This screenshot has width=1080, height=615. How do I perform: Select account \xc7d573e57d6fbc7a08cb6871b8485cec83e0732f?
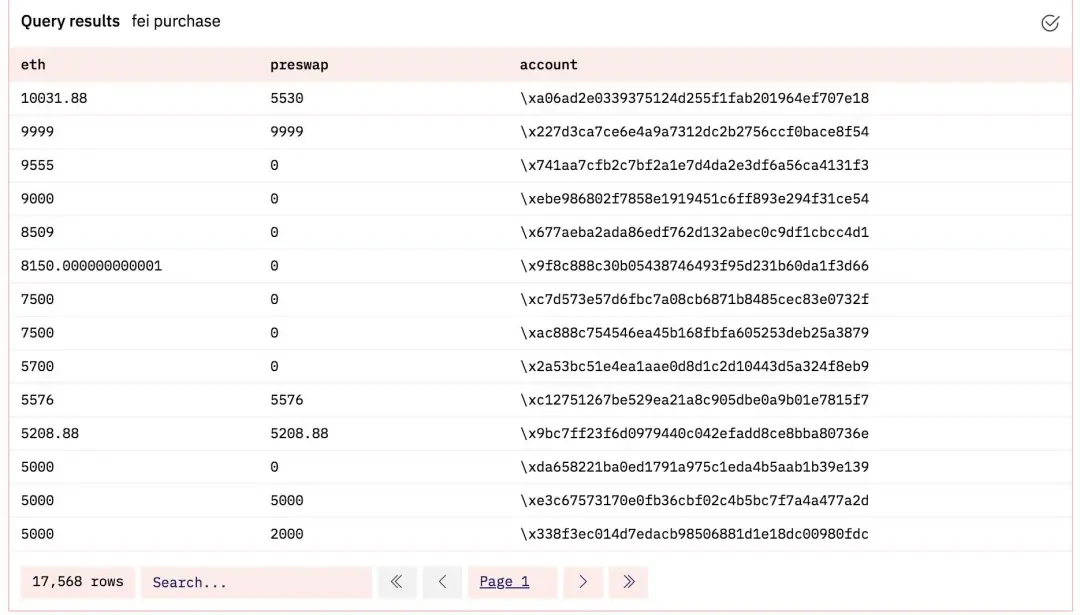coord(694,300)
